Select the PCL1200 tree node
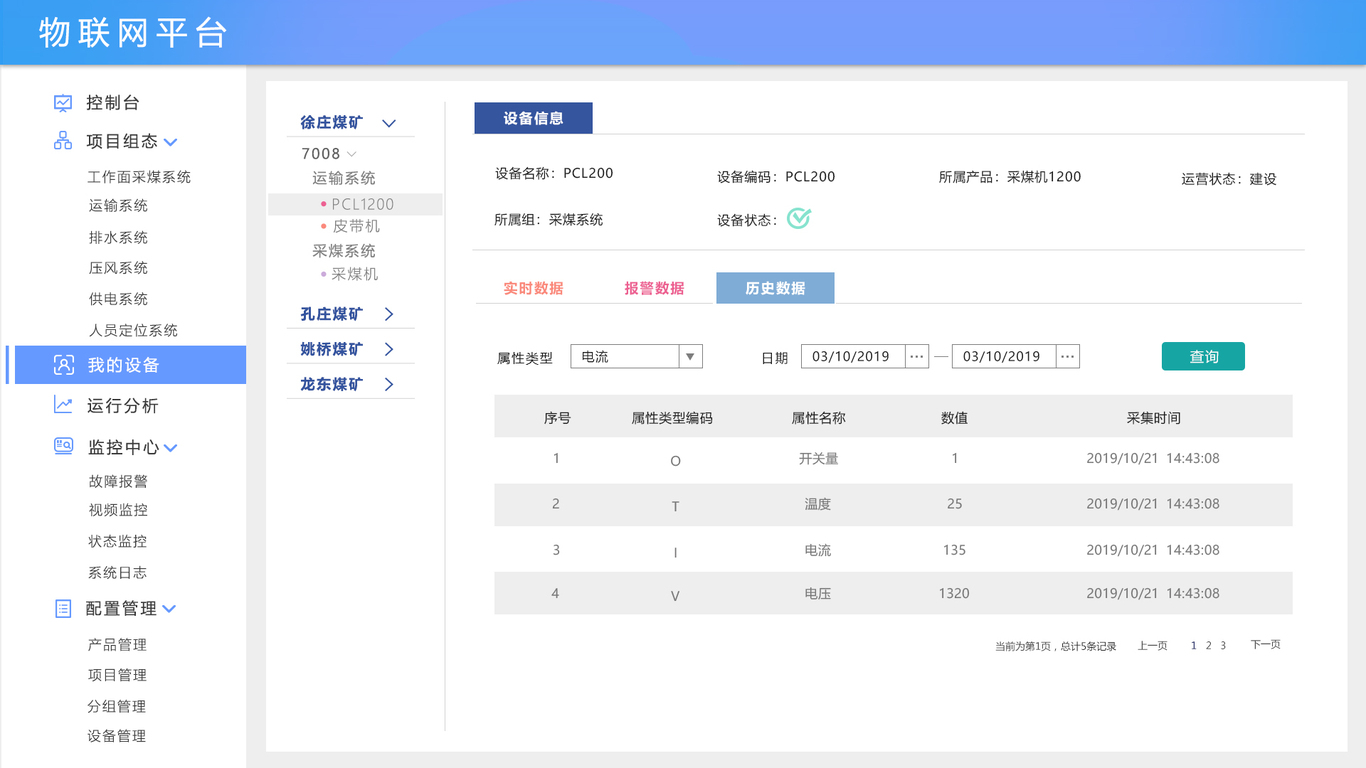1366x768 pixels. pos(356,204)
